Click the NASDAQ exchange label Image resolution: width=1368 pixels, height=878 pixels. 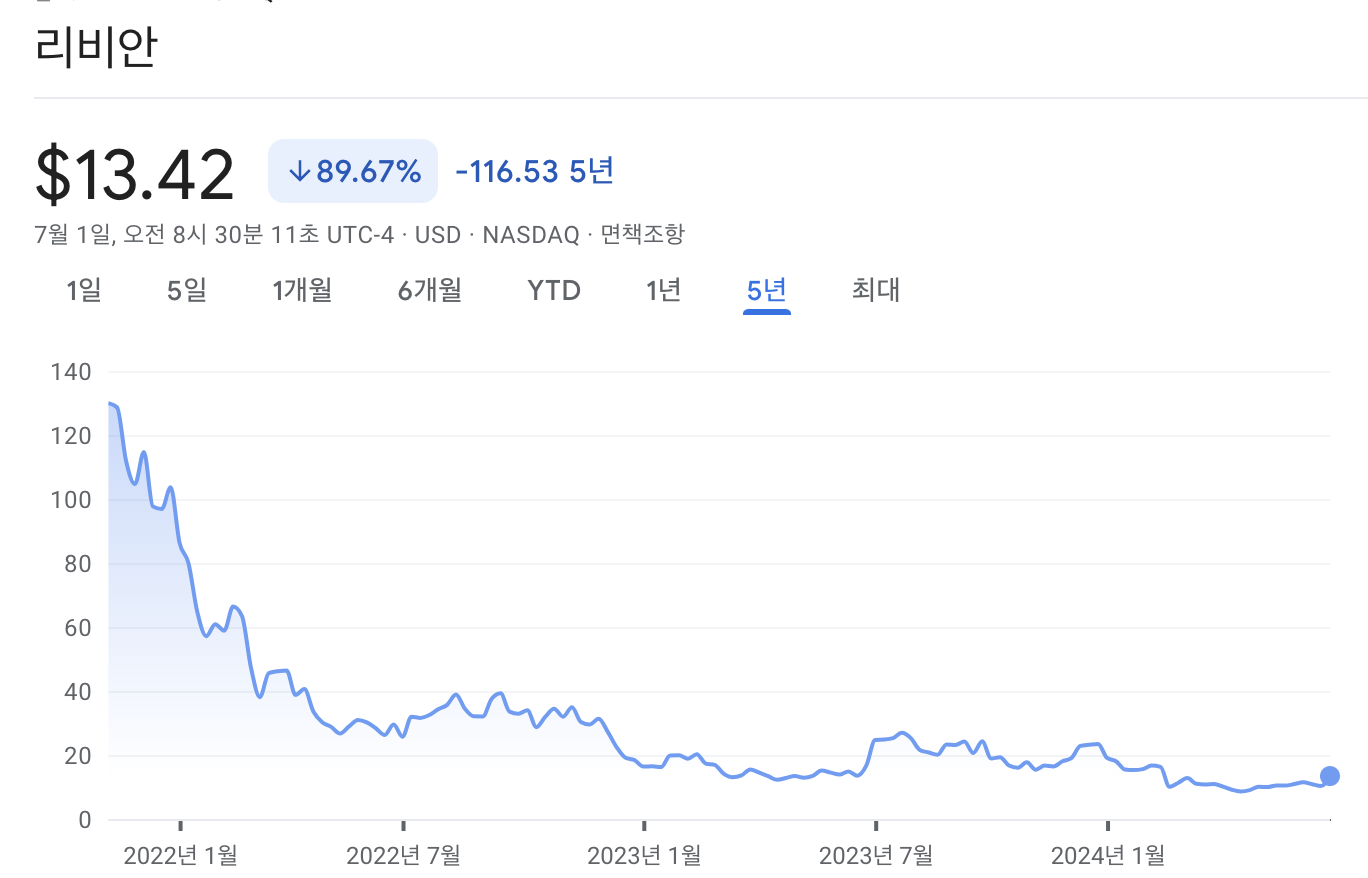pos(531,235)
